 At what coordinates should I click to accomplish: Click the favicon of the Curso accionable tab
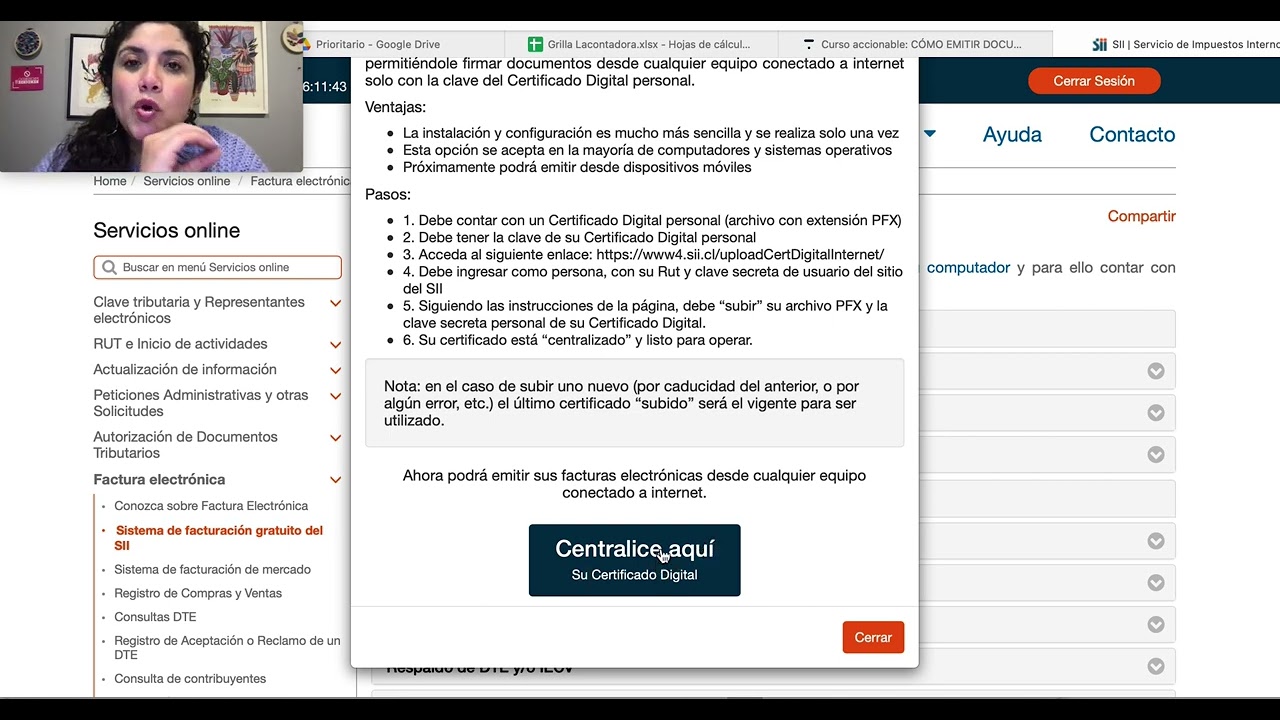click(809, 44)
